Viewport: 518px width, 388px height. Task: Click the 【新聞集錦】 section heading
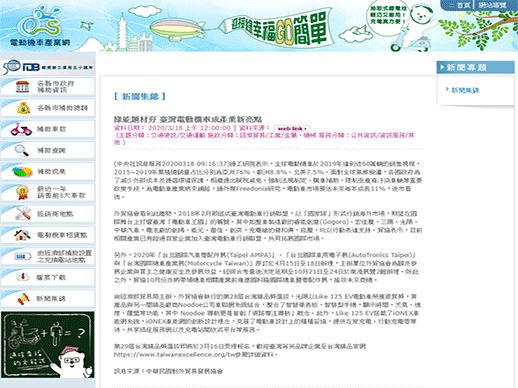(x=140, y=96)
